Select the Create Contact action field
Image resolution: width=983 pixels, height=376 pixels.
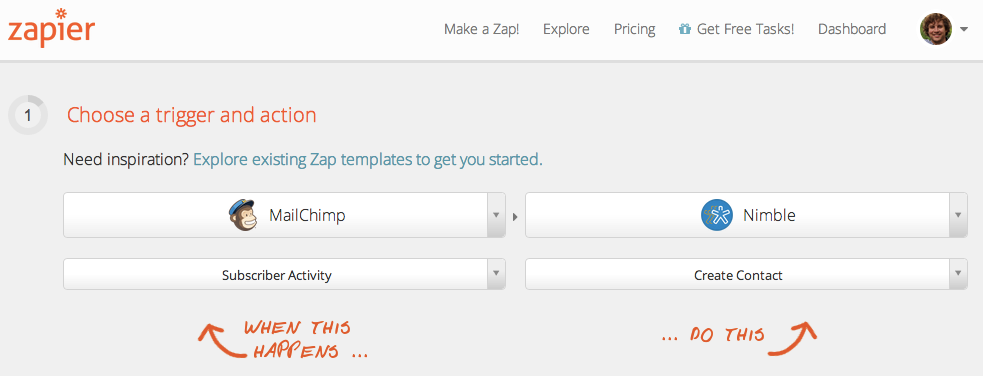click(746, 274)
